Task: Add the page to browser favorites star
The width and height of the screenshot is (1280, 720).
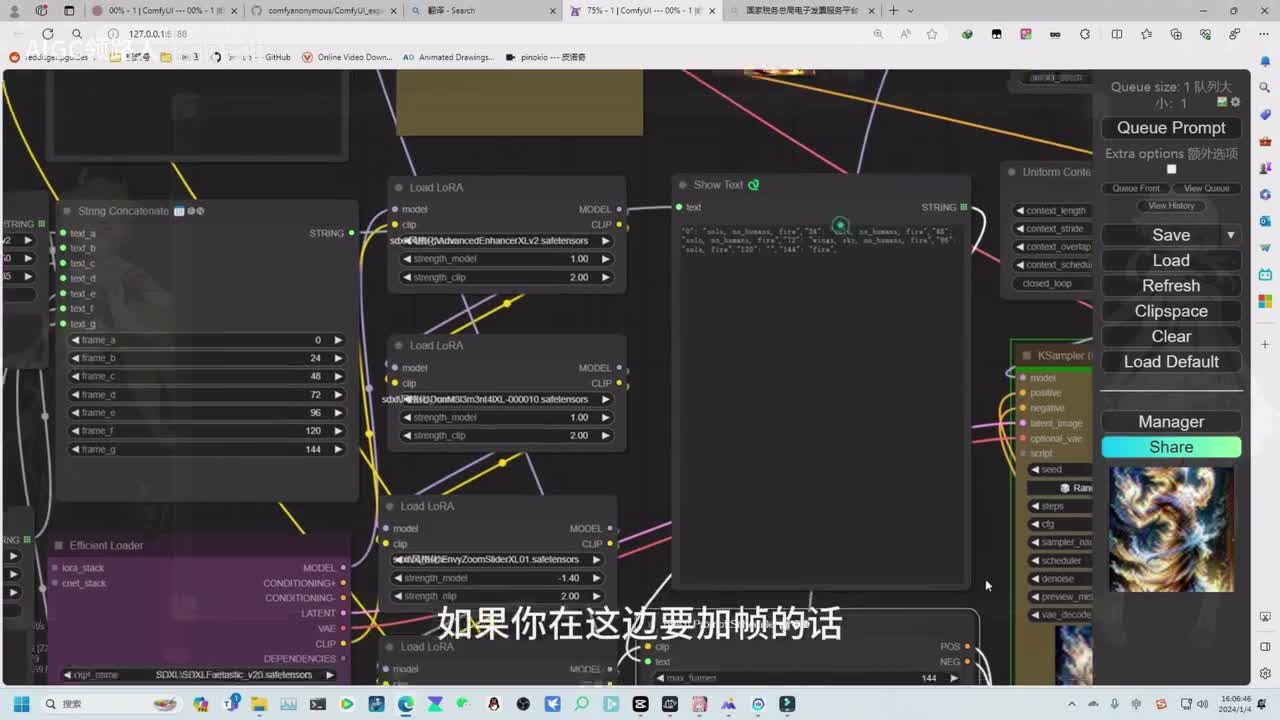Action: pos(932,34)
